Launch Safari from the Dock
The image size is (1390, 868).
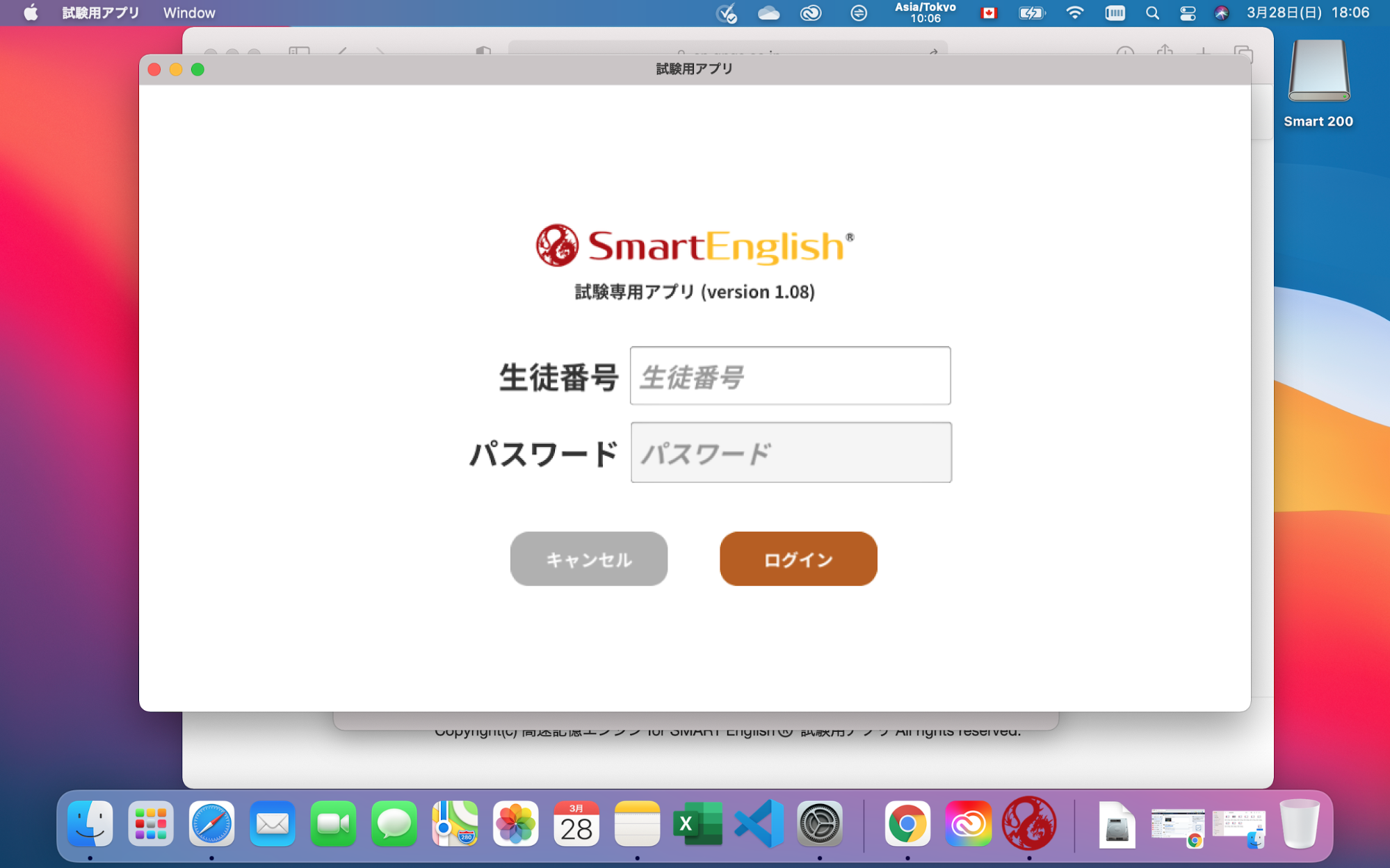[x=211, y=824]
